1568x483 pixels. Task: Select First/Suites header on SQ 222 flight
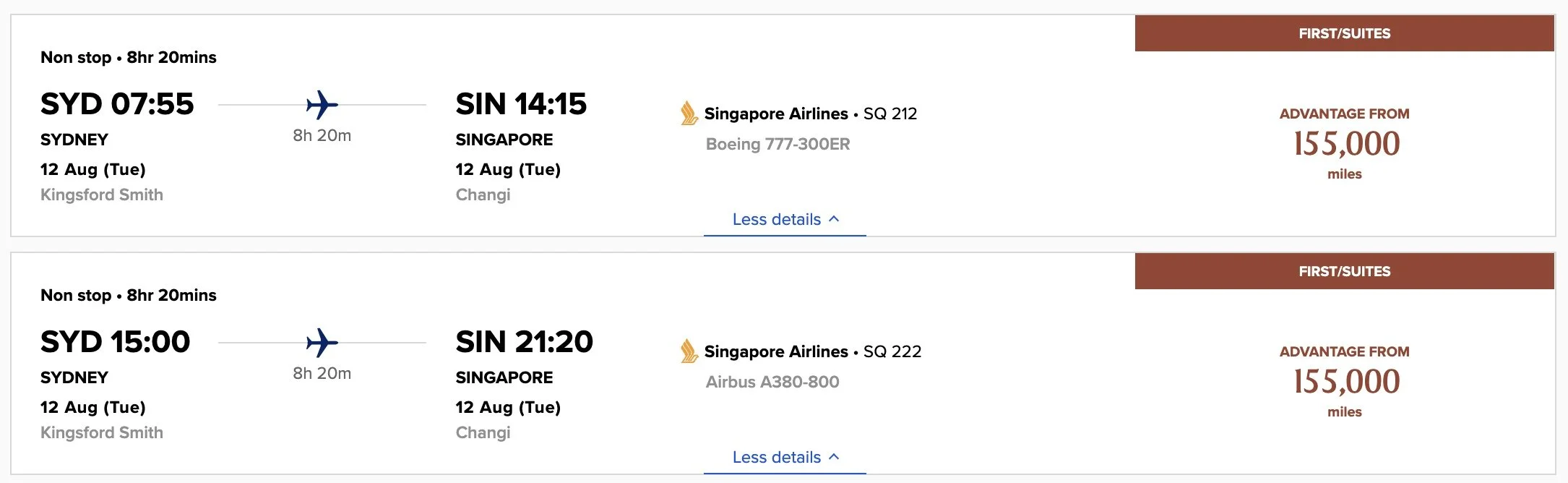tap(1344, 271)
